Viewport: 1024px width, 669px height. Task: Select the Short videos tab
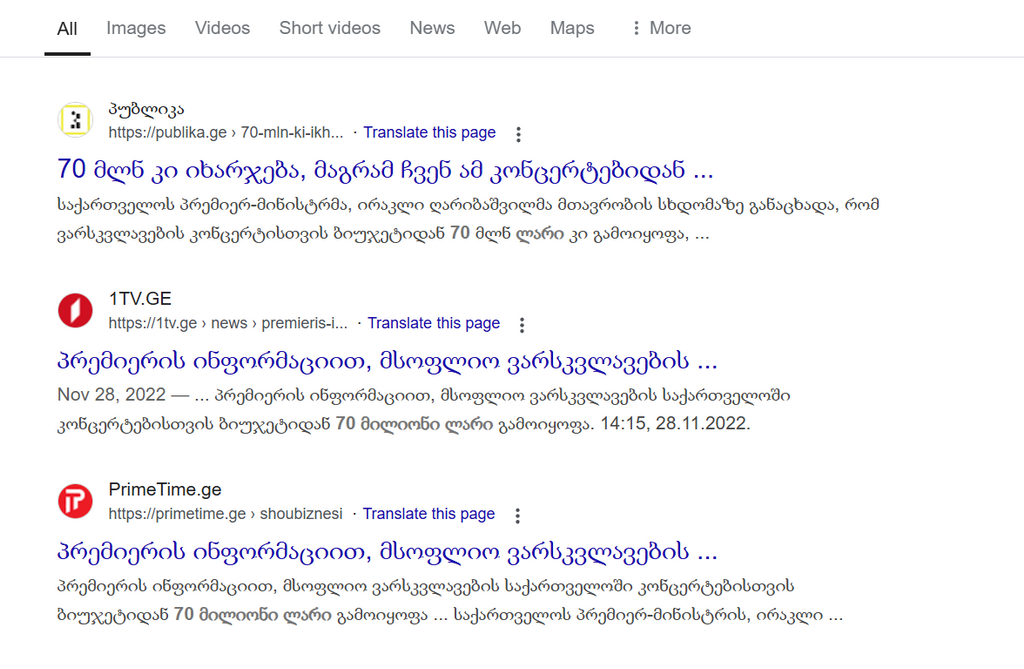(x=330, y=28)
